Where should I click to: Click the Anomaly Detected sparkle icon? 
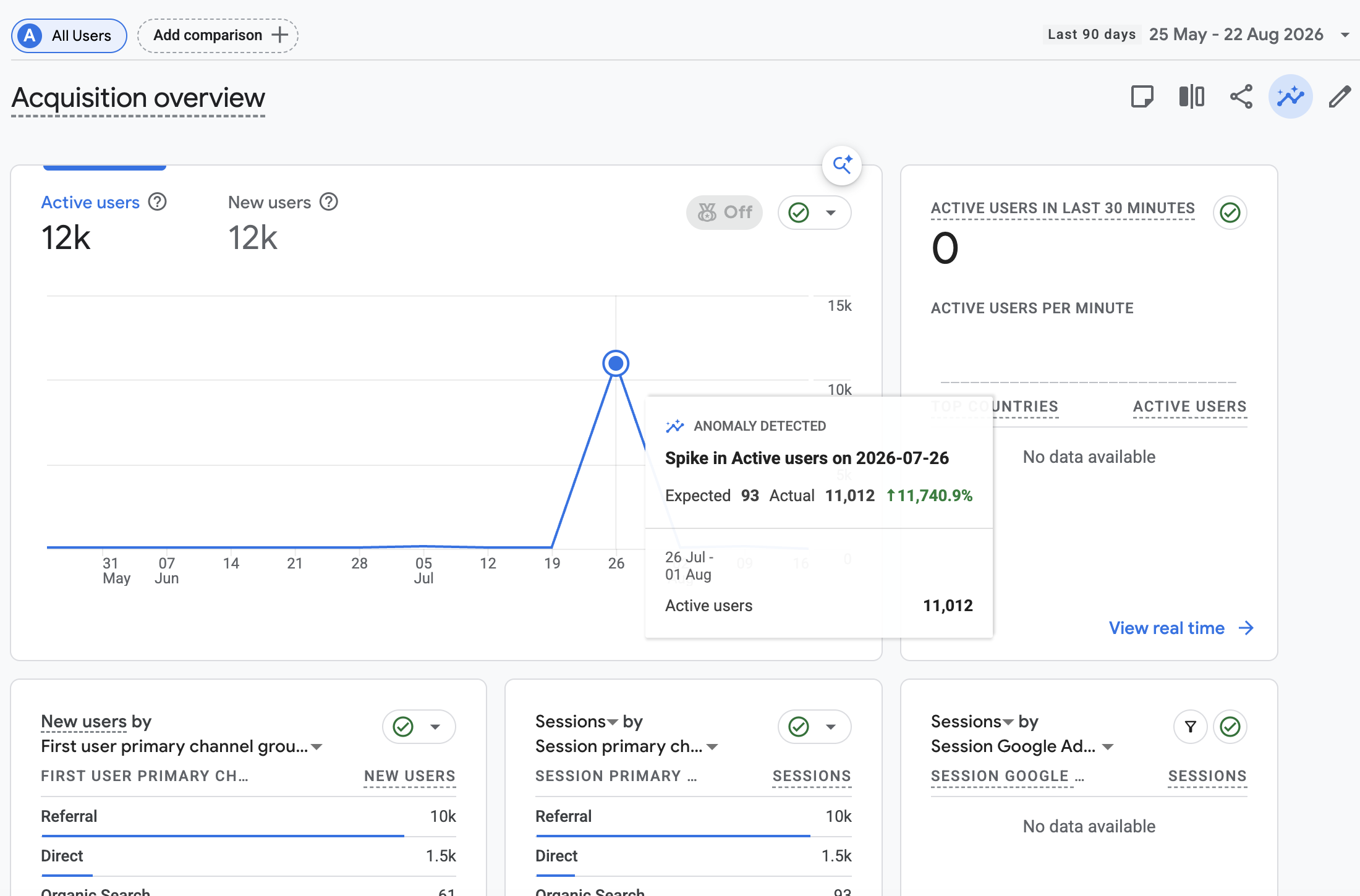tap(674, 426)
